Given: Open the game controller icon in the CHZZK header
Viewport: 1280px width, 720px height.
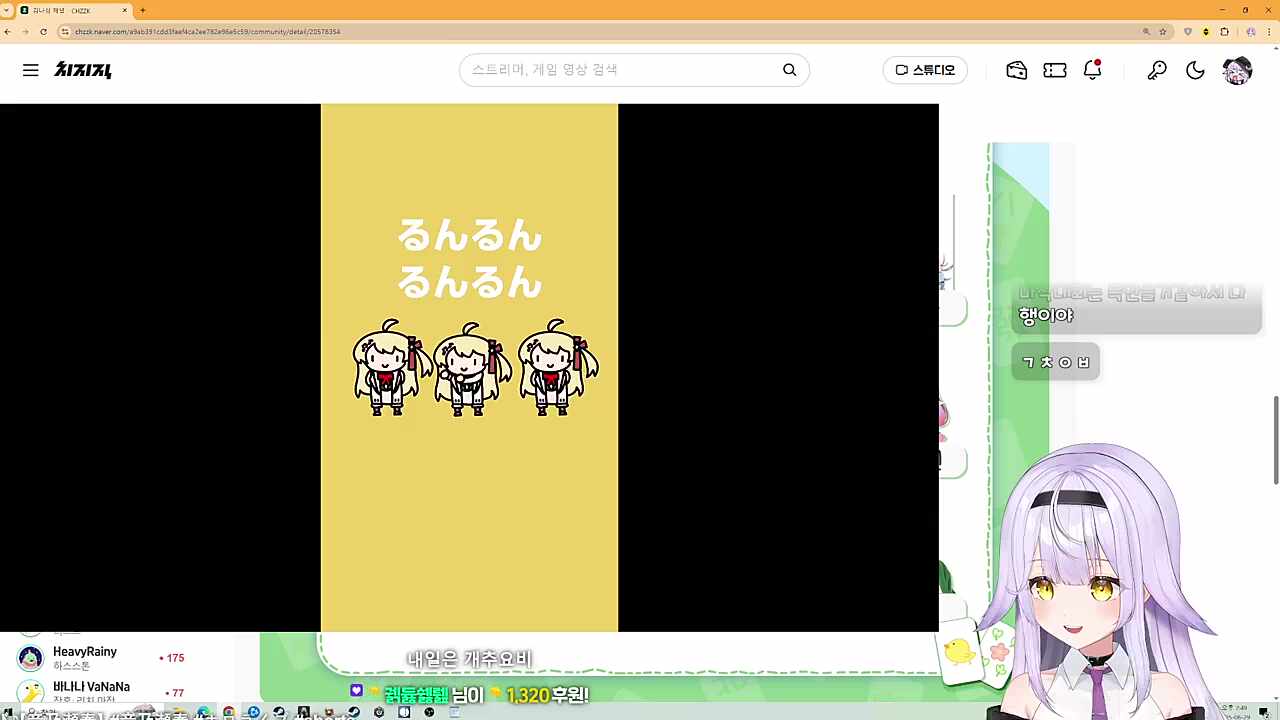Looking at the screenshot, I should (1017, 70).
